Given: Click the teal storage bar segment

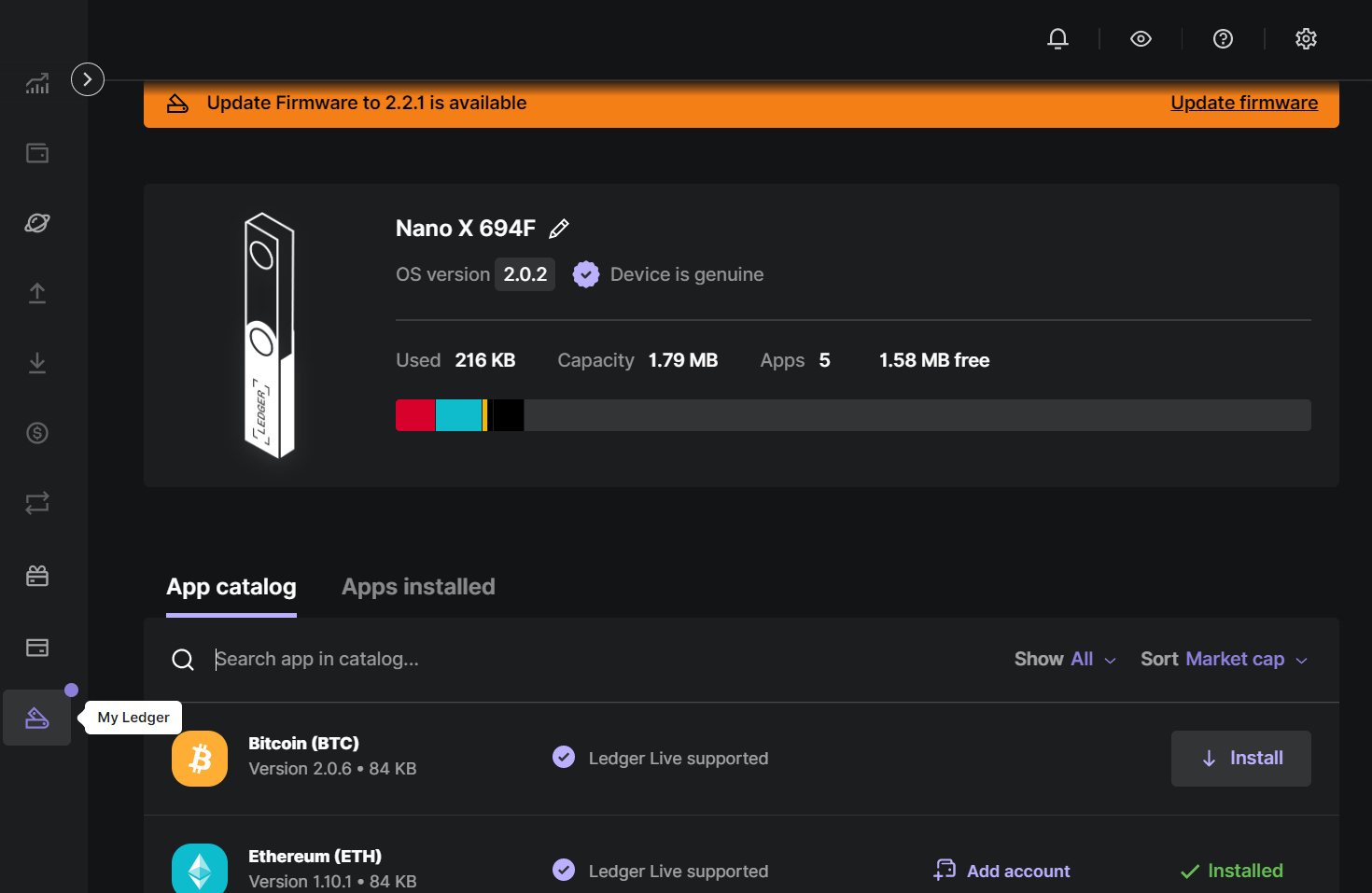Looking at the screenshot, I should pyautogui.click(x=458, y=415).
